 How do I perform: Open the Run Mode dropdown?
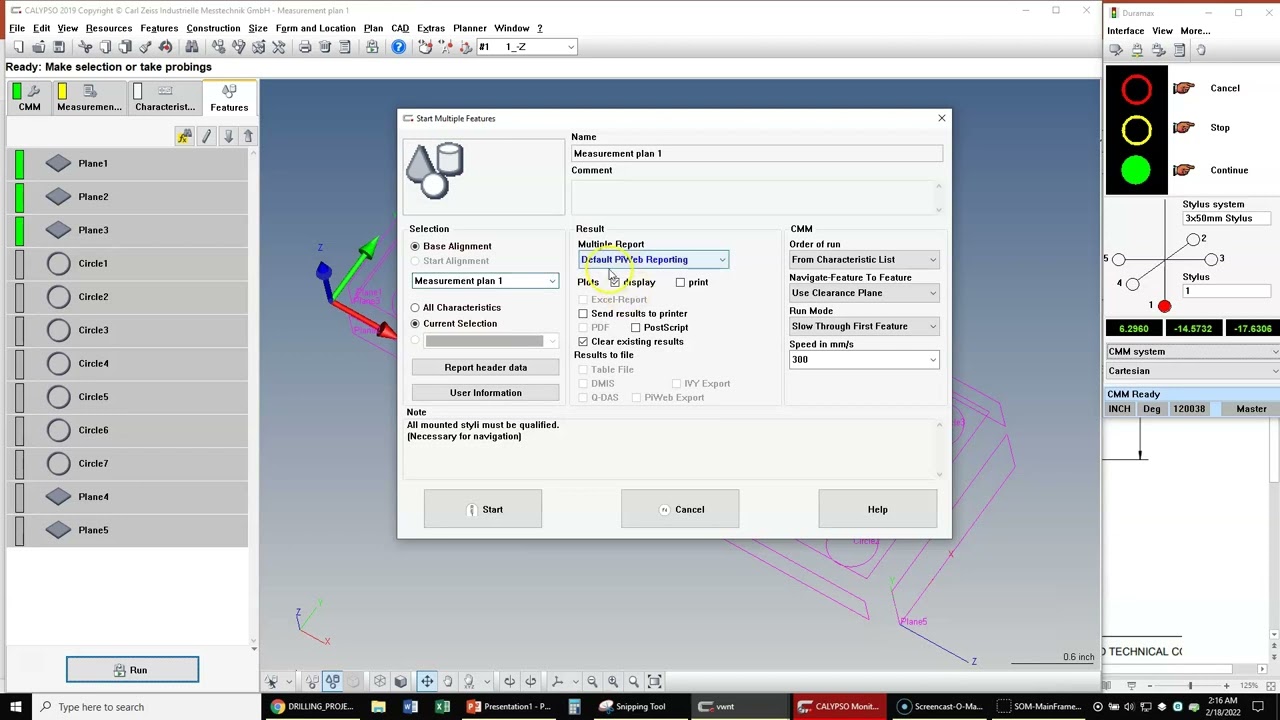coord(864,326)
